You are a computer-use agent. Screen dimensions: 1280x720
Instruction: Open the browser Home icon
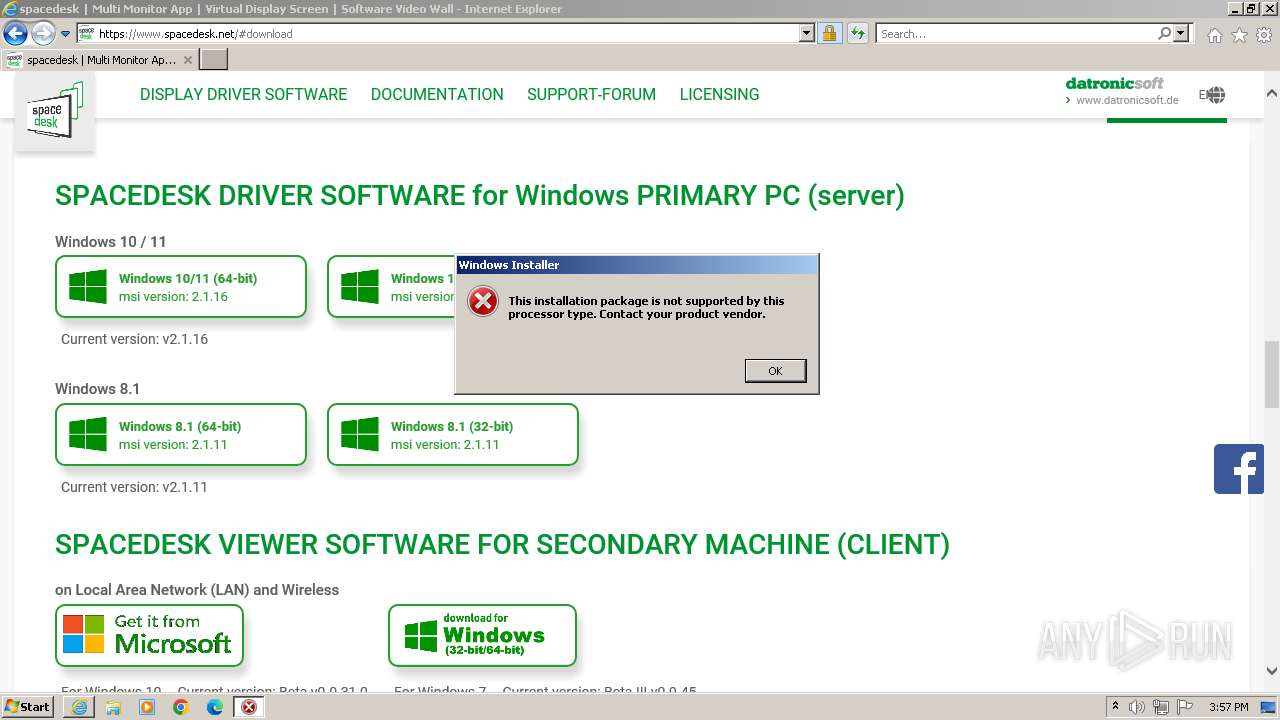[x=1214, y=35]
